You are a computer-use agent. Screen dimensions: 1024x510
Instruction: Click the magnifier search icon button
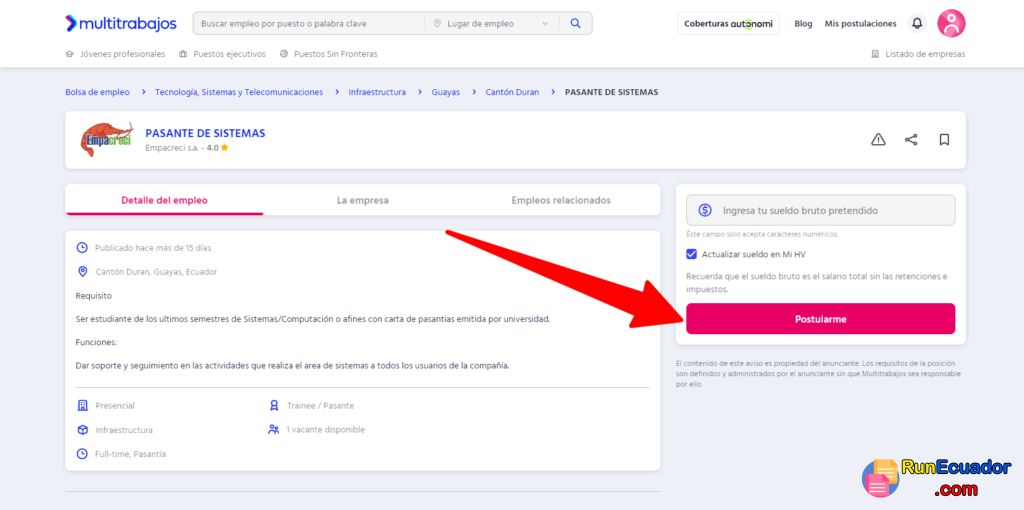point(575,24)
